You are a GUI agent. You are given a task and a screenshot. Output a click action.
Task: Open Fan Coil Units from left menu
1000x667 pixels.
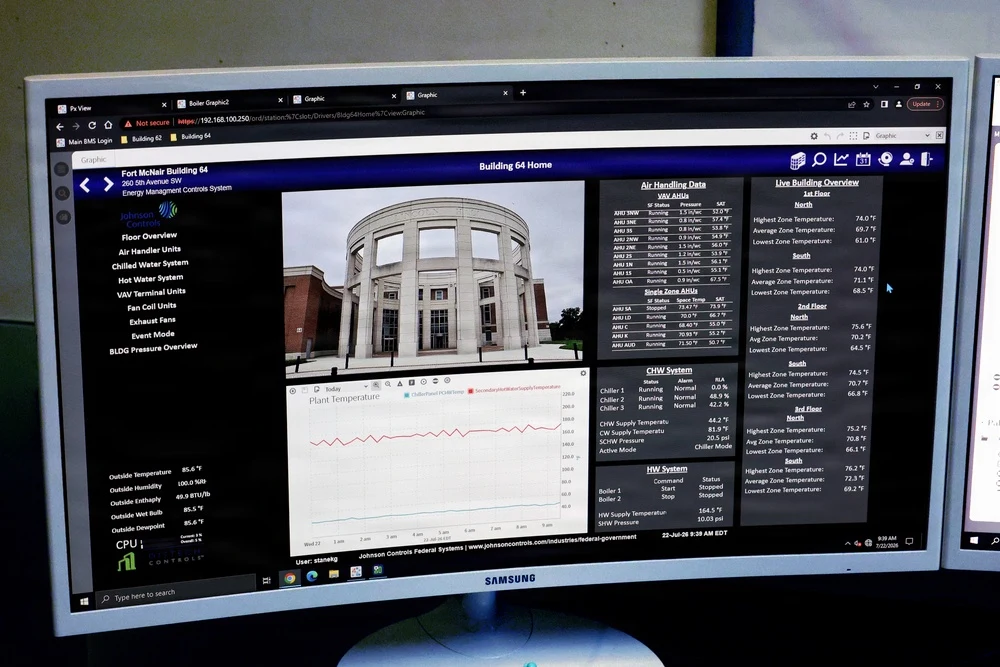152,307
